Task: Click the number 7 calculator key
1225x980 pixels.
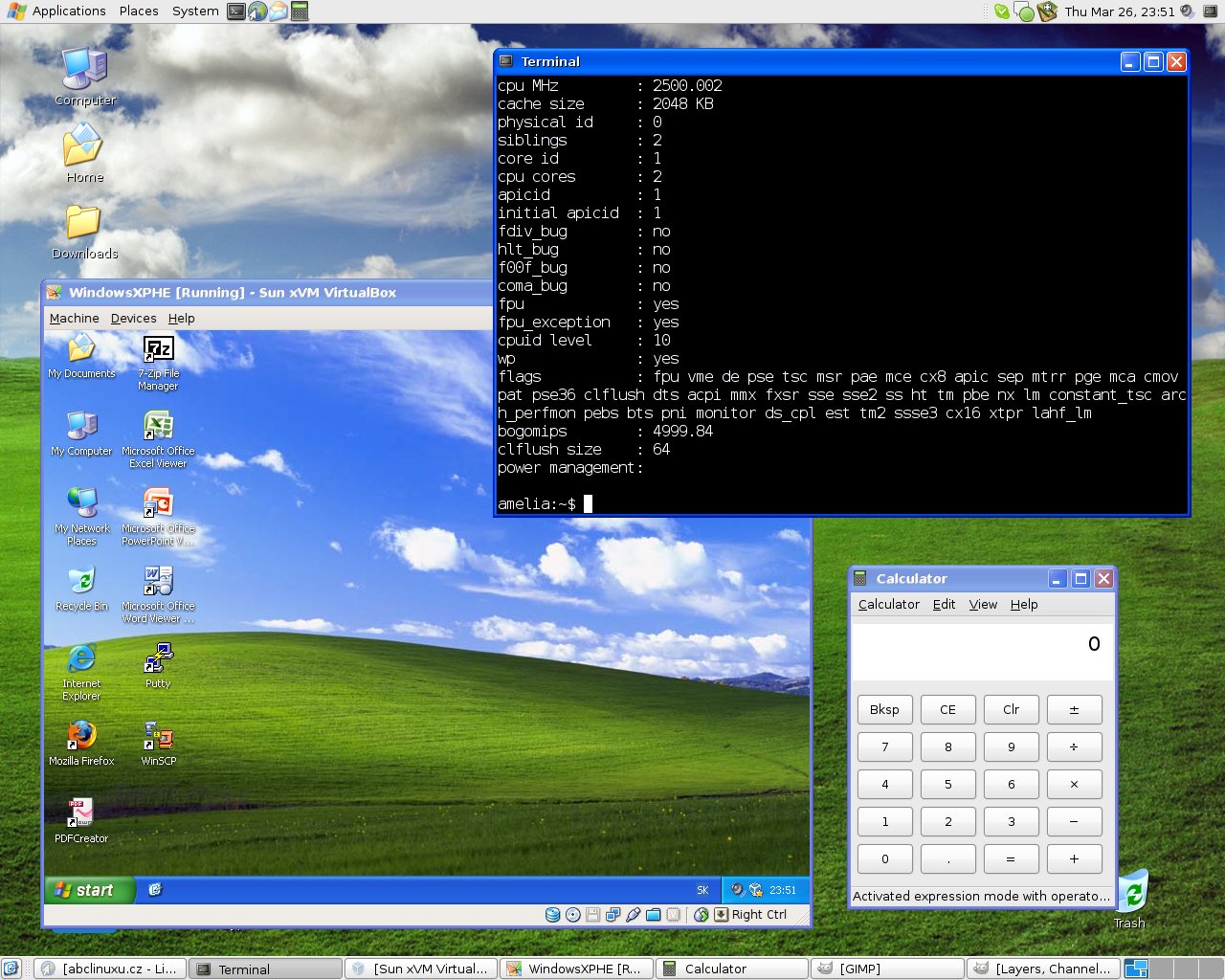Action: pos(884,746)
